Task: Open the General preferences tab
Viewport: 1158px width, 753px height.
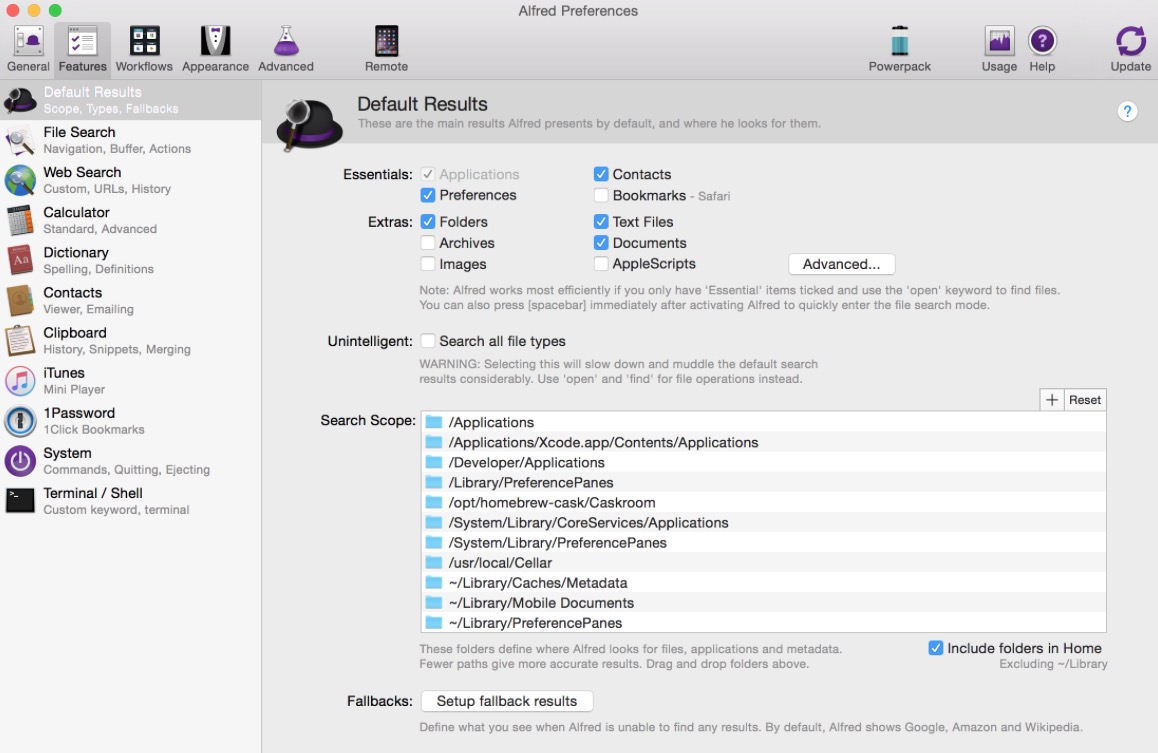Action: 28,49
